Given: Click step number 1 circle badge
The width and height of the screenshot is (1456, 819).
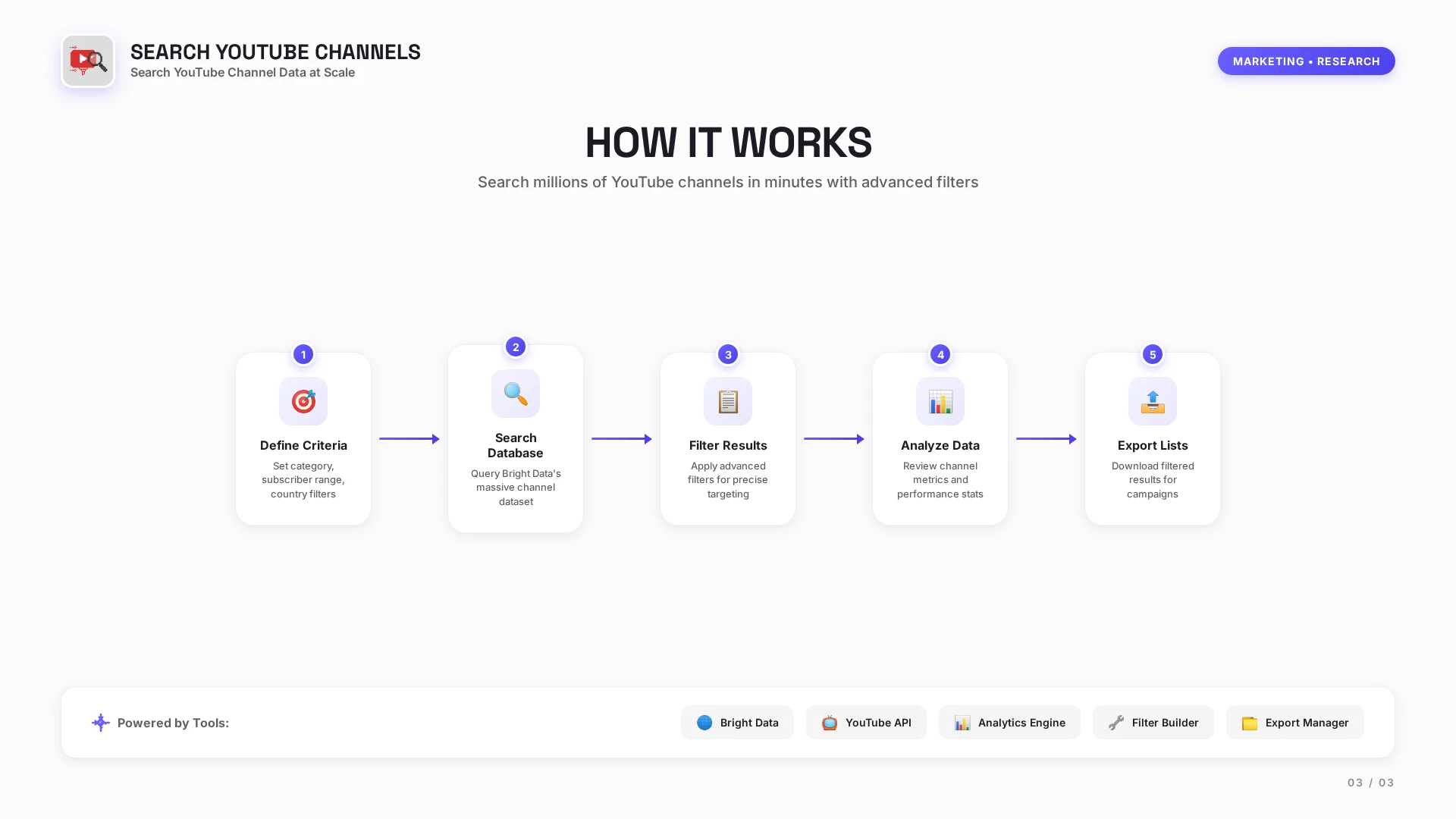Looking at the screenshot, I should 303,354.
